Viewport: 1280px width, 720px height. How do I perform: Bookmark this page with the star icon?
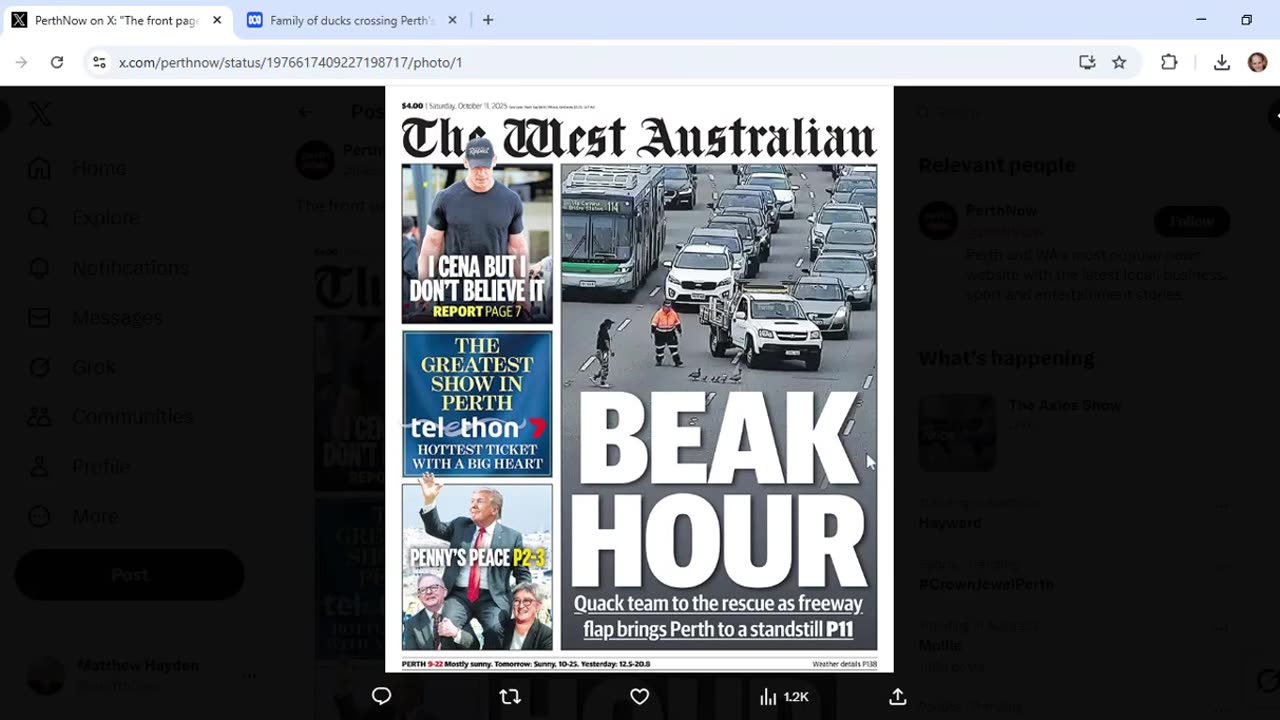pos(1119,62)
